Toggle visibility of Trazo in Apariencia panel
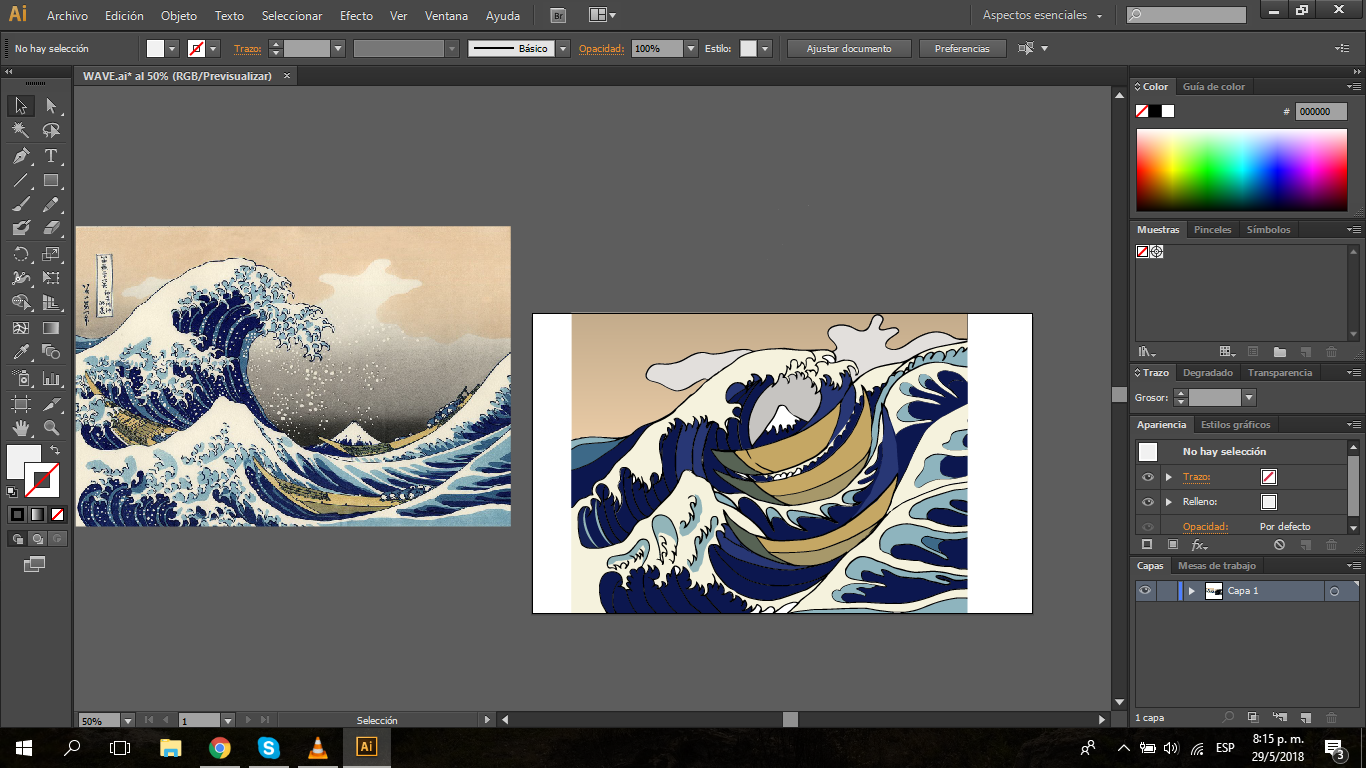 click(1147, 477)
